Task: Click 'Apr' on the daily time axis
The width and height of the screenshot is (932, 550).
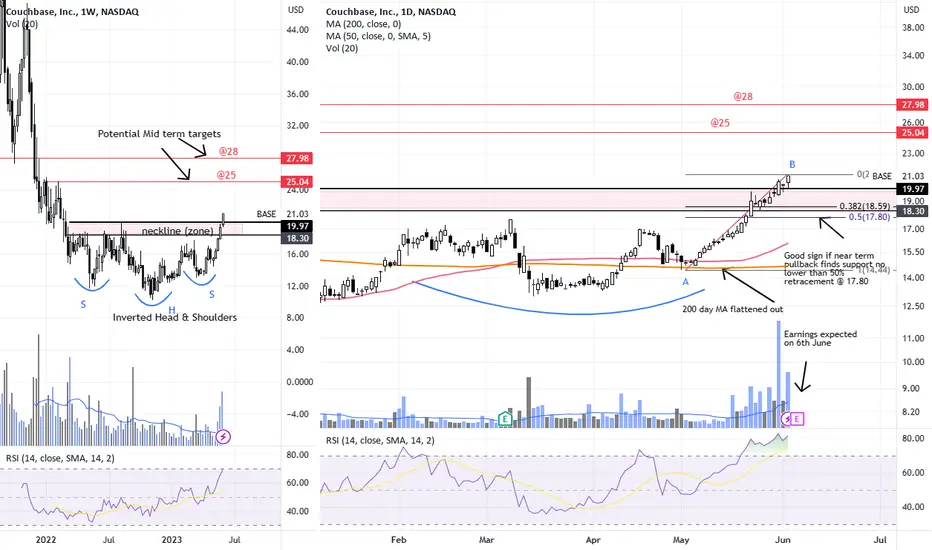Action: (x=593, y=539)
